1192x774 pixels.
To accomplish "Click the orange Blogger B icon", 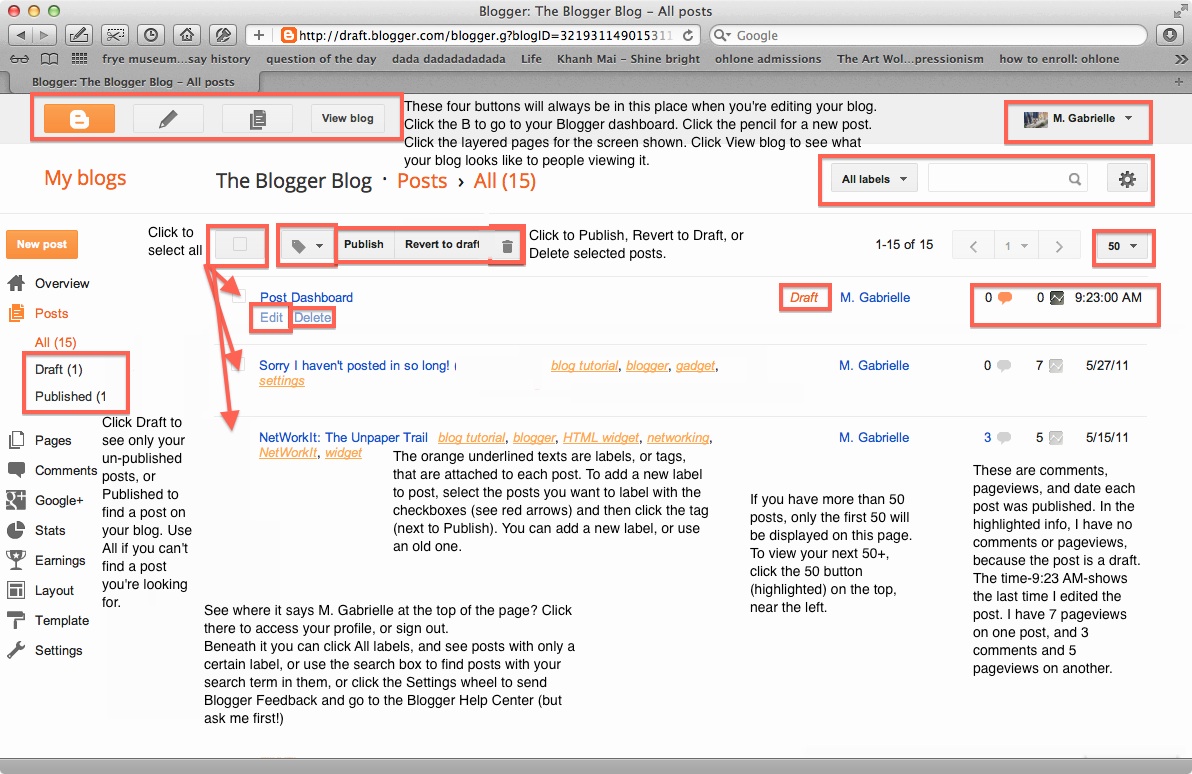I will [x=77, y=118].
